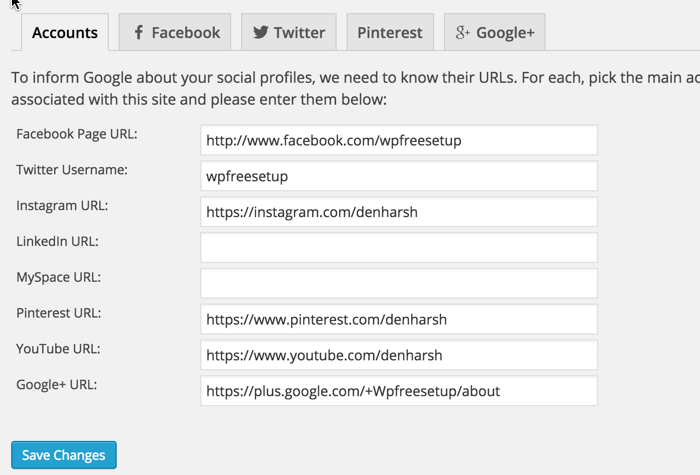Edit the Google+ URL field
The height and width of the screenshot is (475, 700).
398,391
